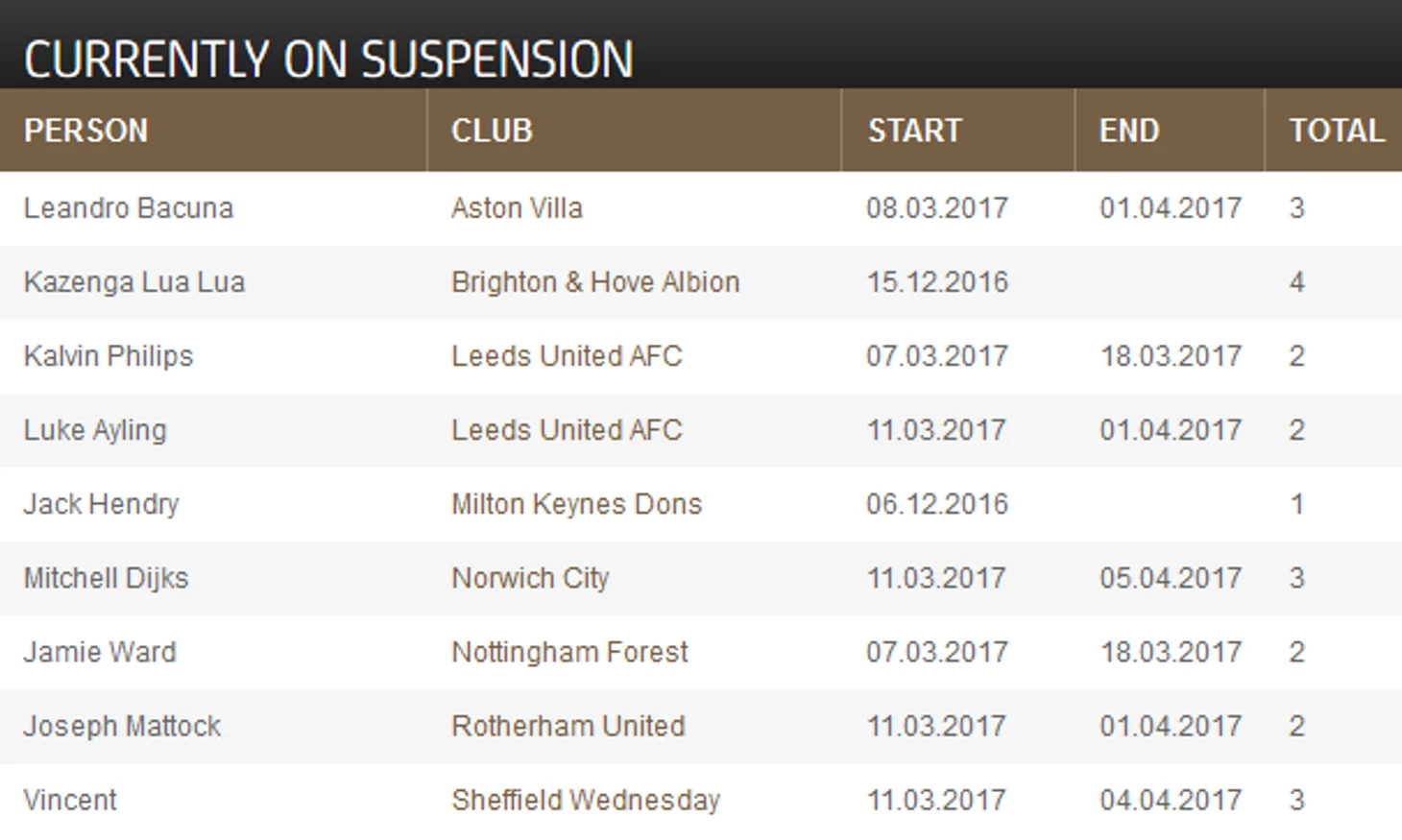Select the Aston Villa club cell
The height and width of the screenshot is (840, 1402).
(517, 208)
